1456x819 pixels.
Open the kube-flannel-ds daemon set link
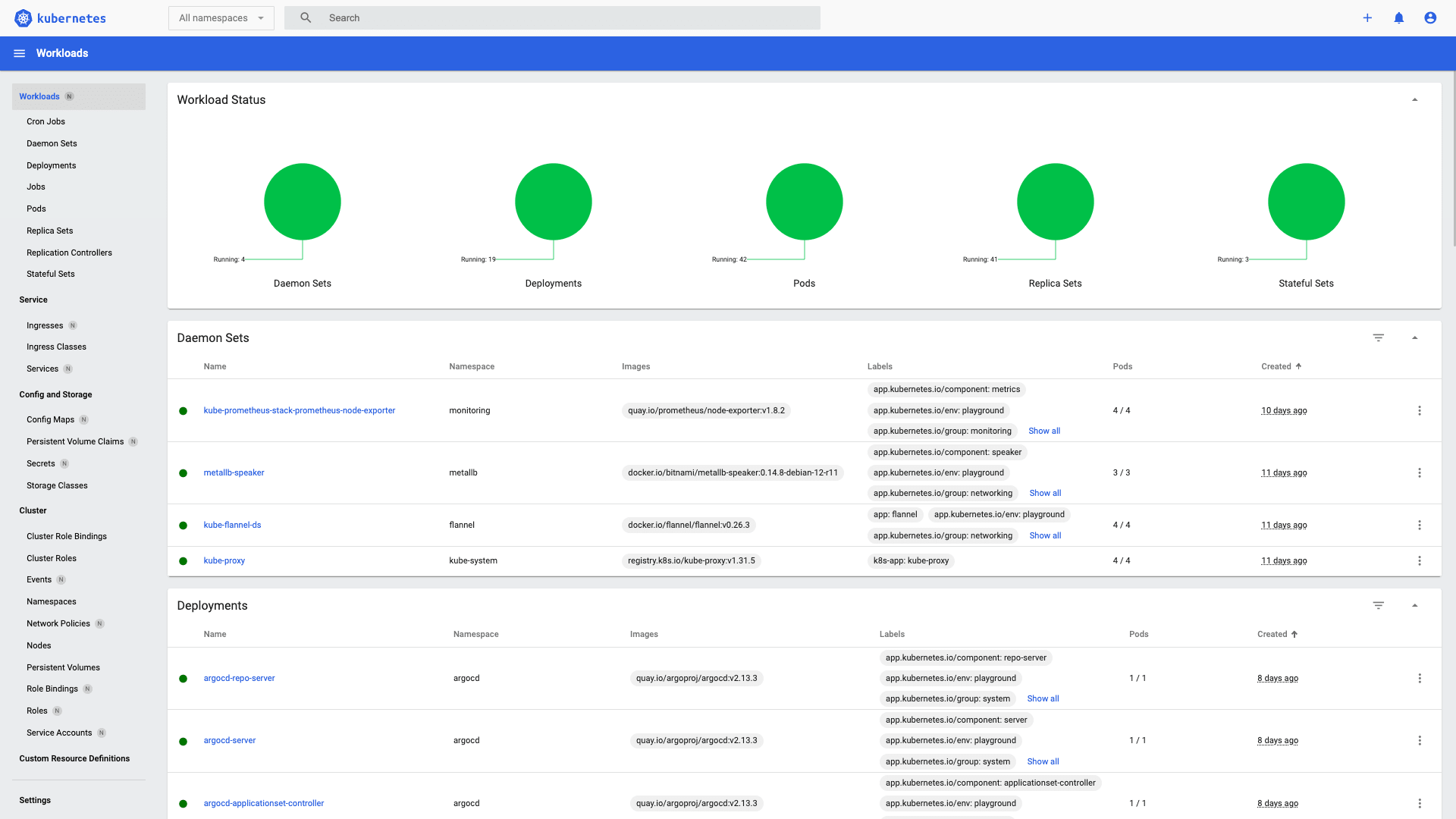(x=232, y=525)
